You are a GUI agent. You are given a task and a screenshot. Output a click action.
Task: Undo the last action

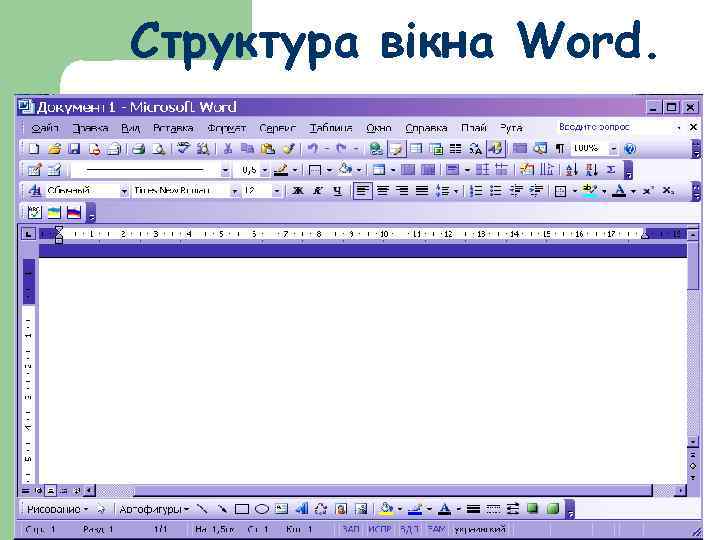[313, 149]
